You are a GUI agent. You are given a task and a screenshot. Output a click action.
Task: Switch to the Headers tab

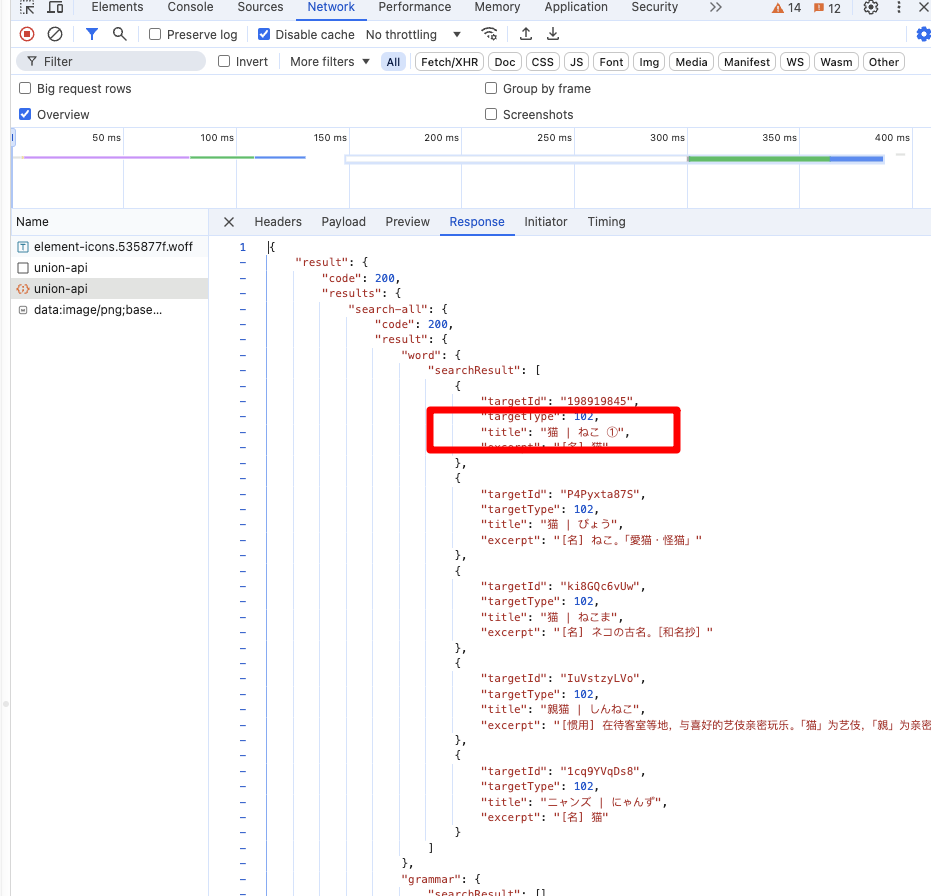(278, 222)
